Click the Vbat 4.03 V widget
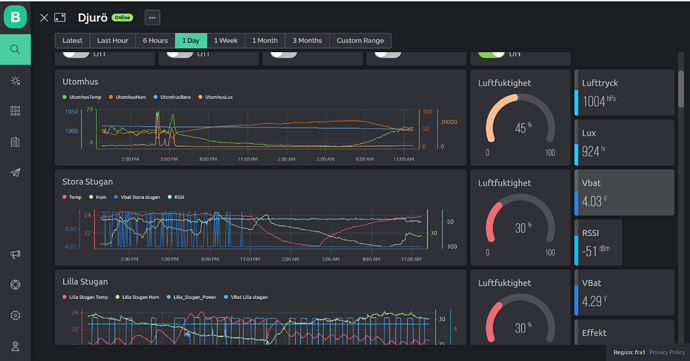 624,192
